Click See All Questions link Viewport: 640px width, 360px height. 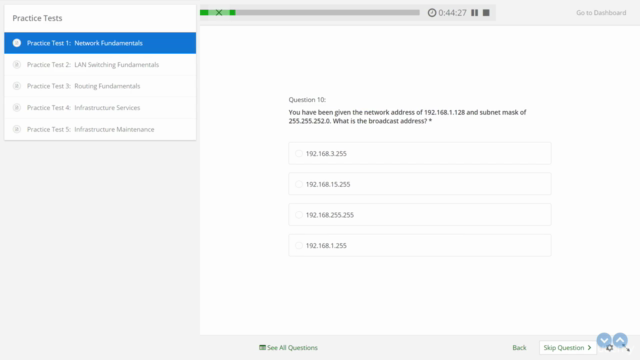292,347
